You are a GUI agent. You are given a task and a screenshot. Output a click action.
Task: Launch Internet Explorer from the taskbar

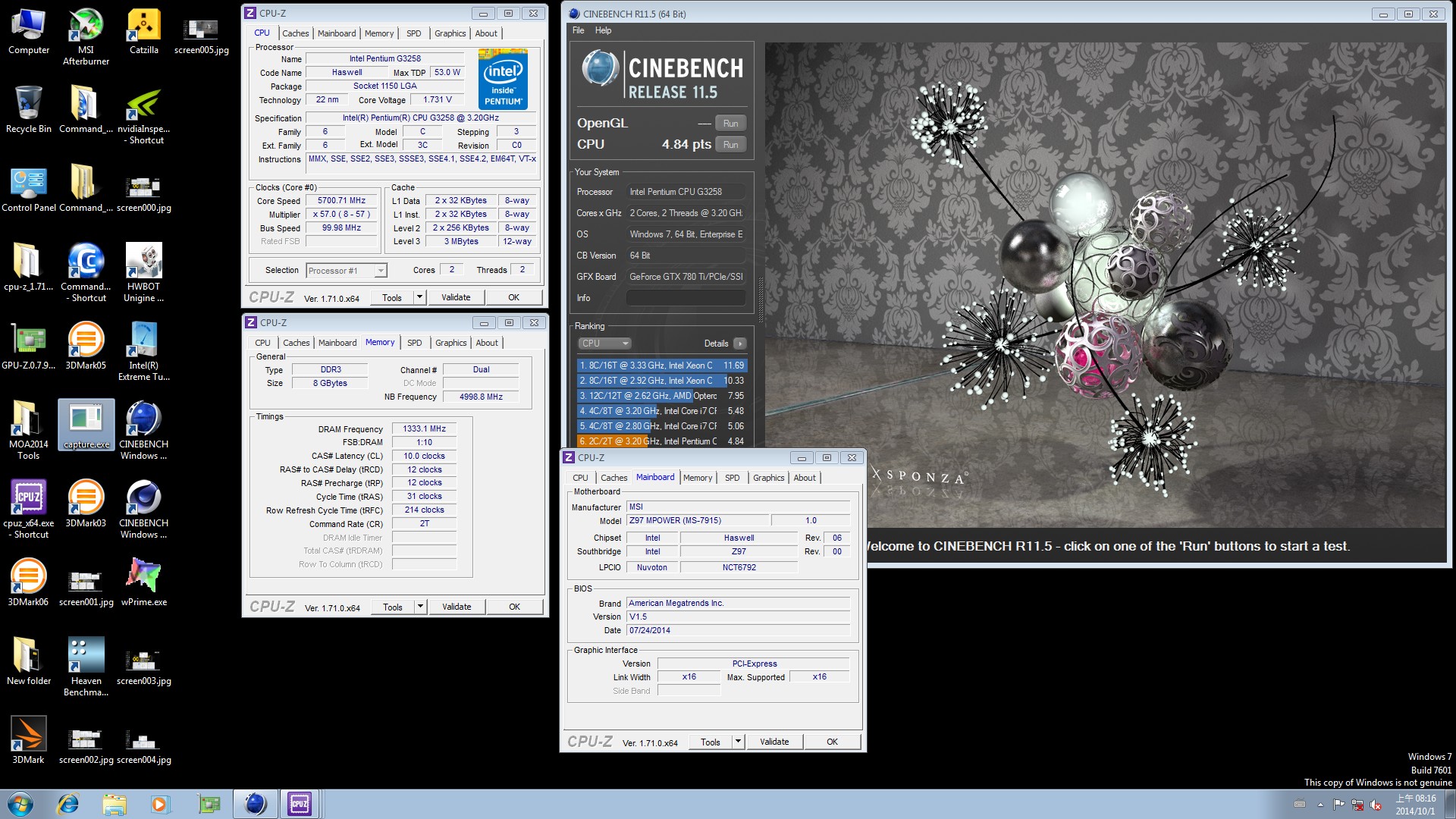(x=67, y=804)
